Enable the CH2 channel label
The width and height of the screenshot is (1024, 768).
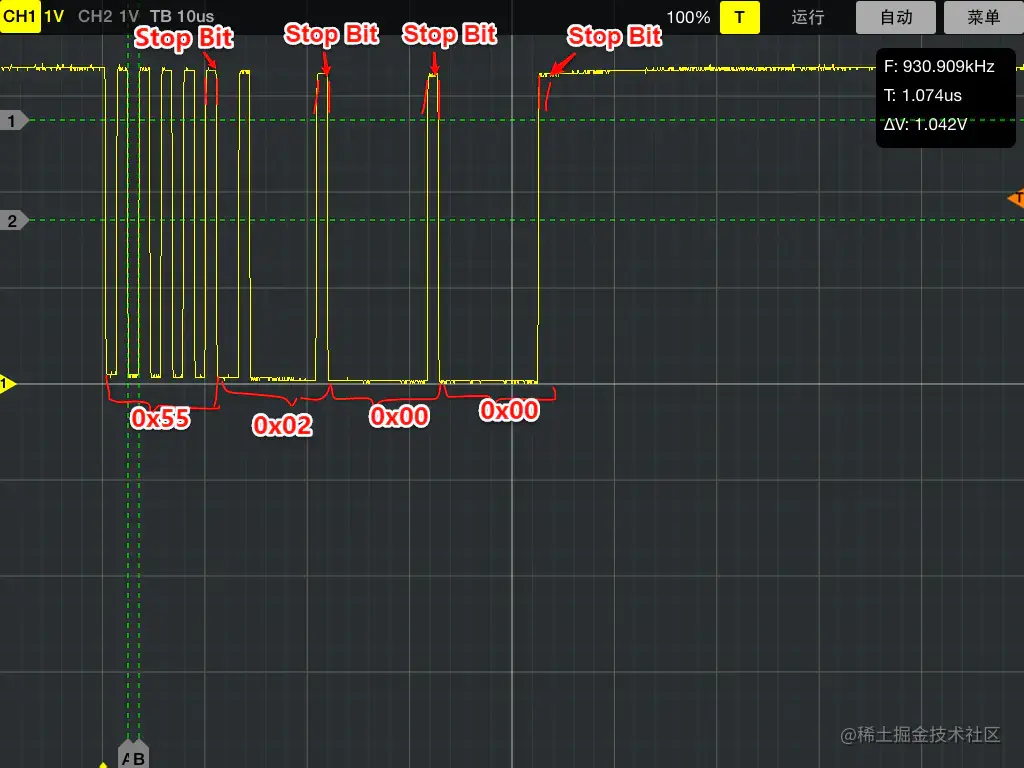point(95,16)
